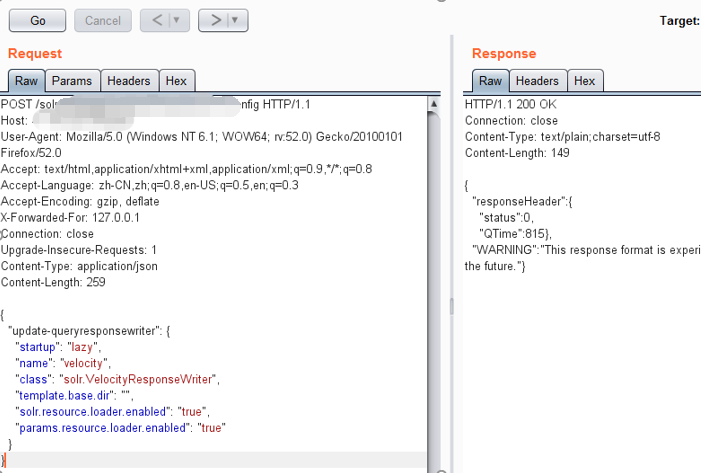The height and width of the screenshot is (473, 701).
Task: Click the "solr.resource.loader.enabled" line
Action: click(x=112, y=411)
